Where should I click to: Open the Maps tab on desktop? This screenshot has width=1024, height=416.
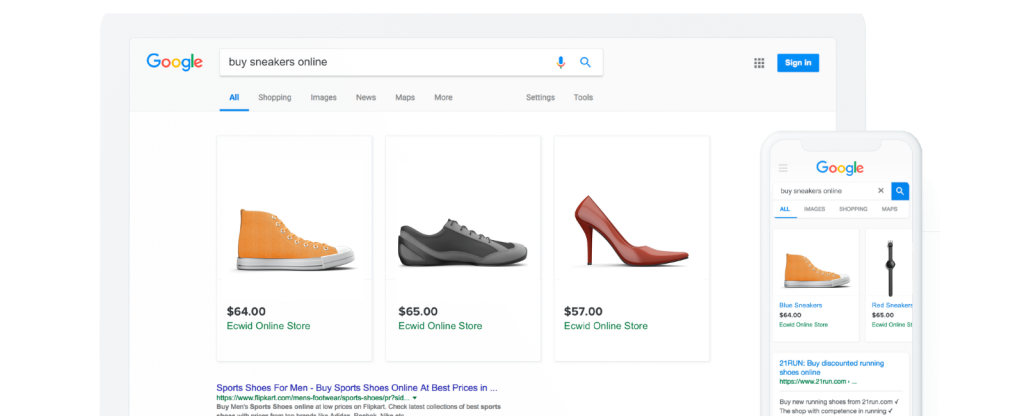click(x=405, y=97)
